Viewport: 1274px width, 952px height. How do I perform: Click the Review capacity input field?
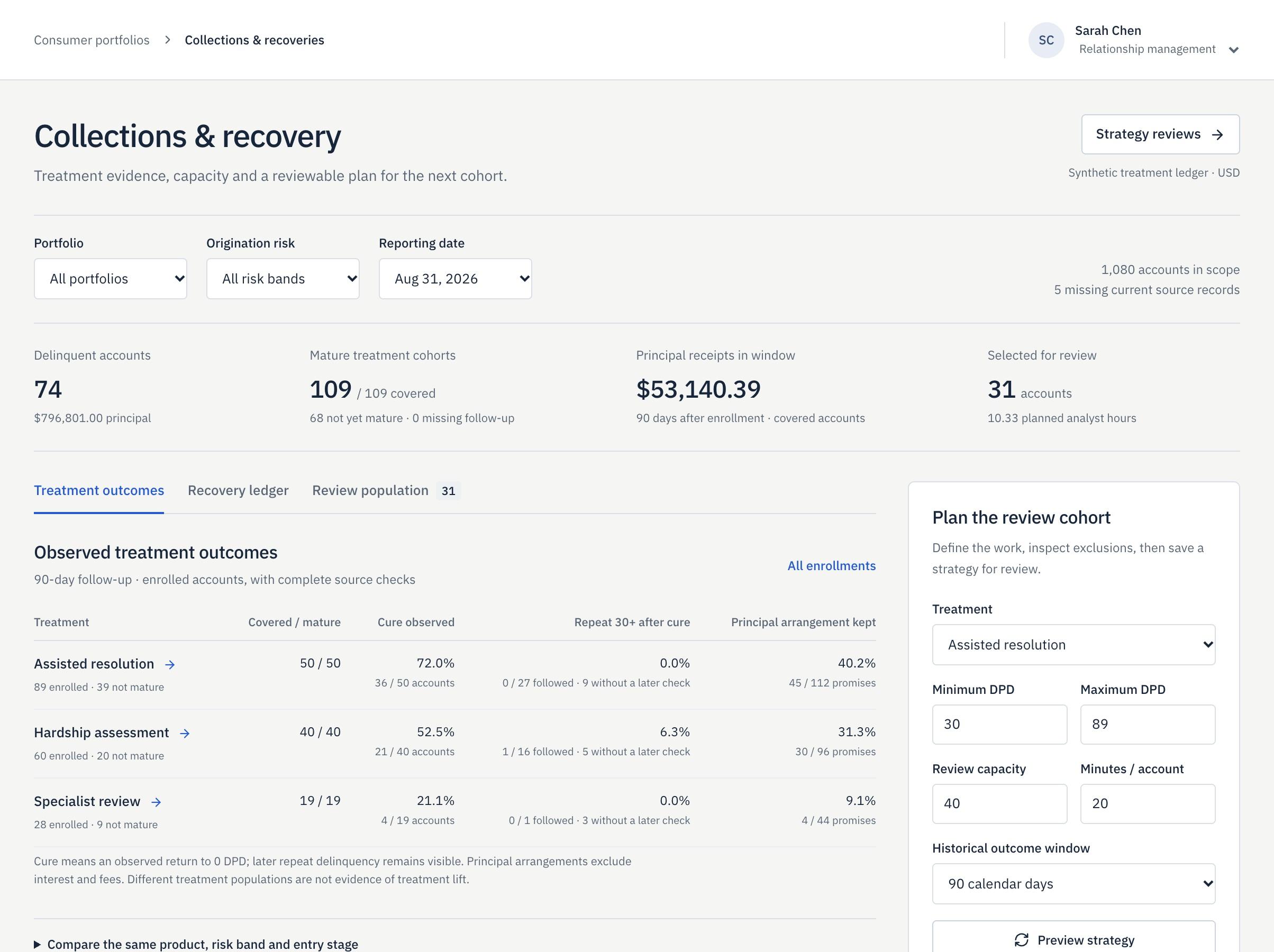pos(999,803)
